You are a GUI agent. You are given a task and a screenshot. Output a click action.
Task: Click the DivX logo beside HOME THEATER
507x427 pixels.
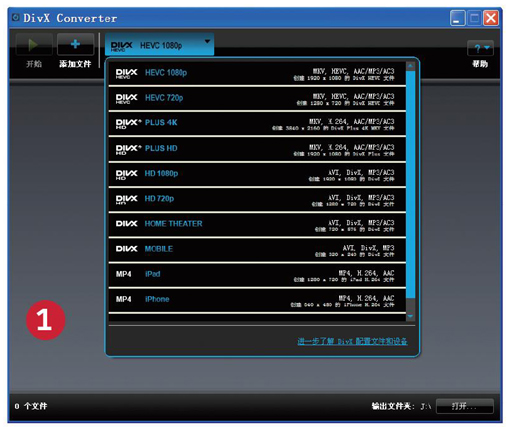126,223
